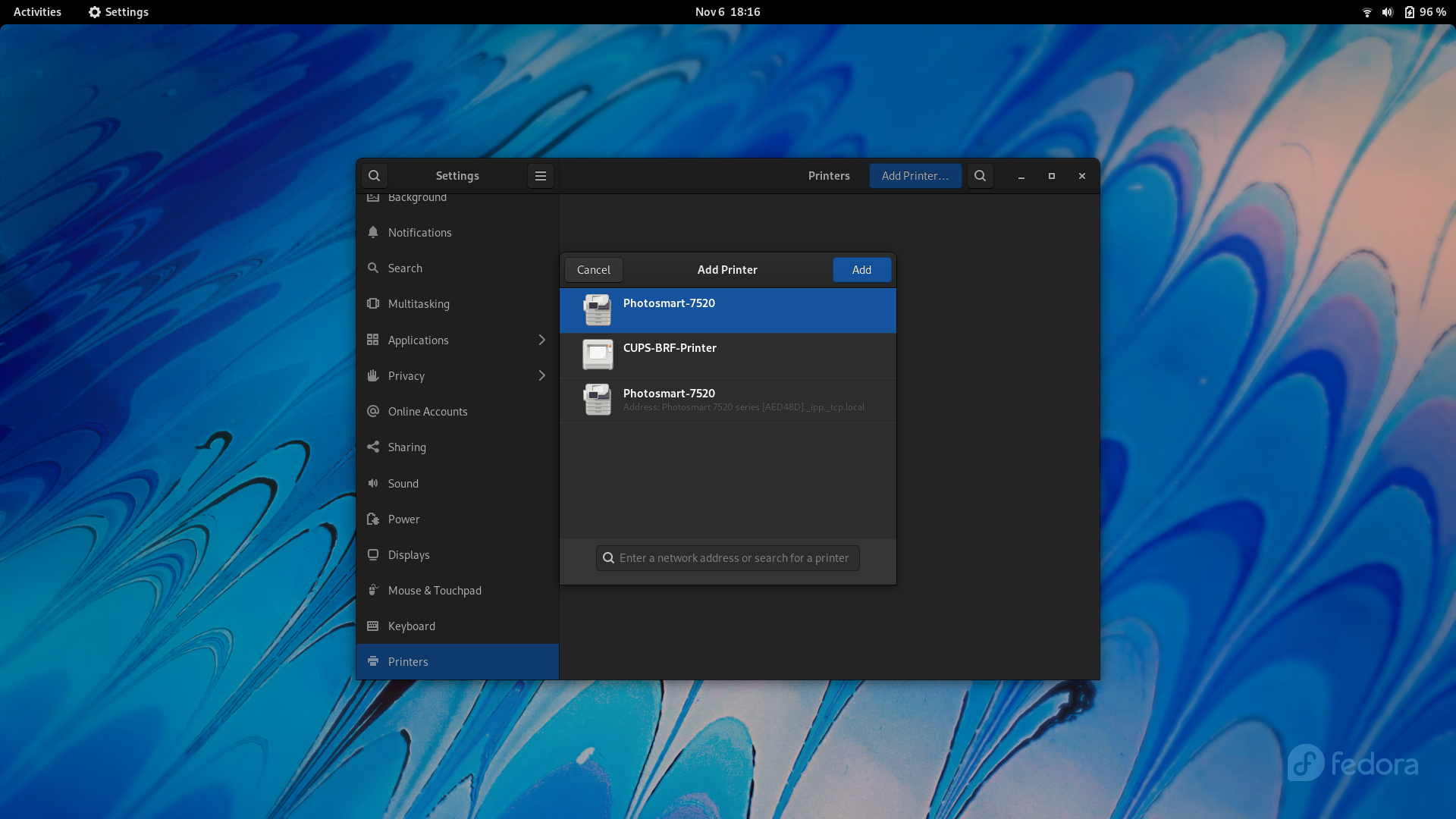Screen dimensions: 1456x819
Task: Open the Power settings panel
Action: (457, 519)
